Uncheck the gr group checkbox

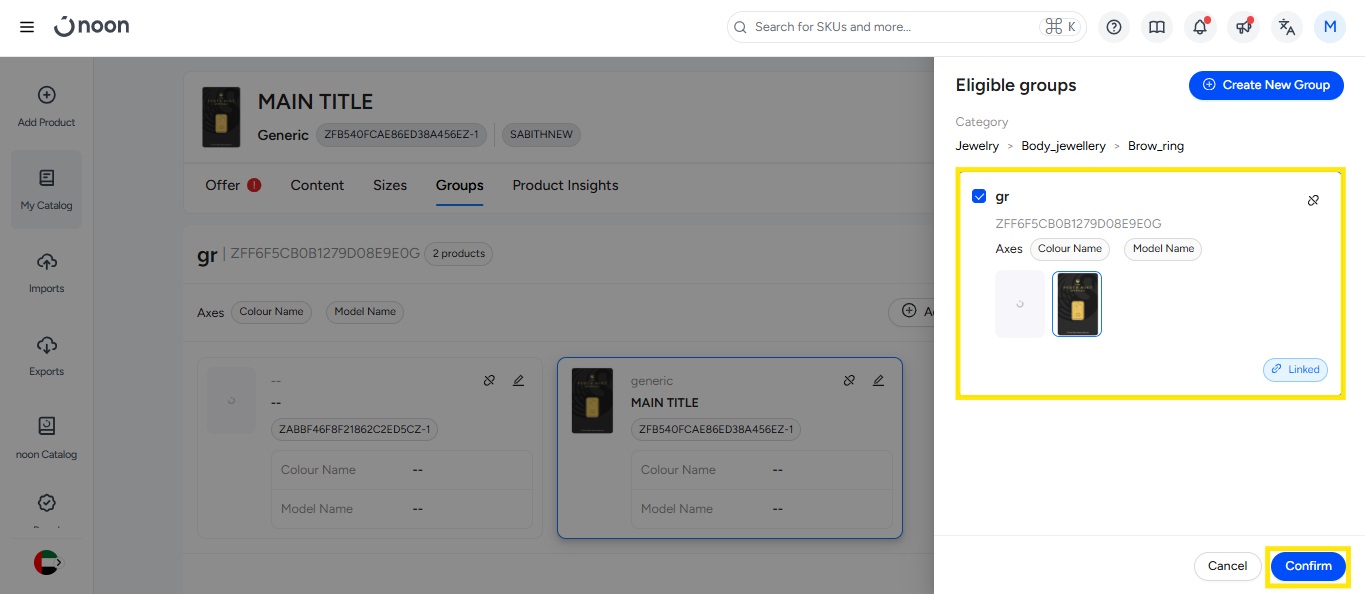pos(979,197)
